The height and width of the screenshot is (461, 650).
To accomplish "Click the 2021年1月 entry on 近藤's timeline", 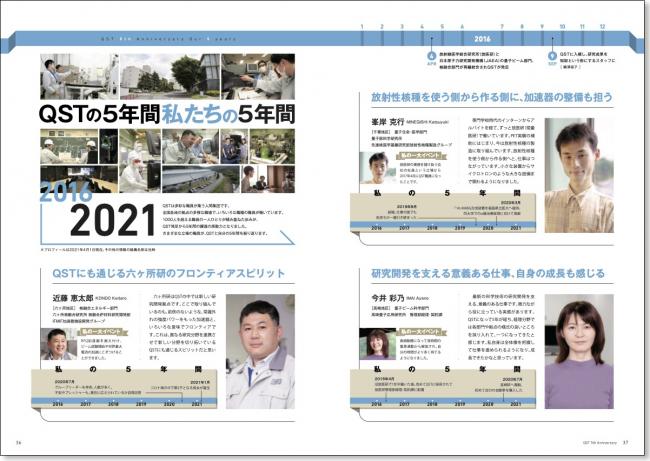I will [180, 385].
